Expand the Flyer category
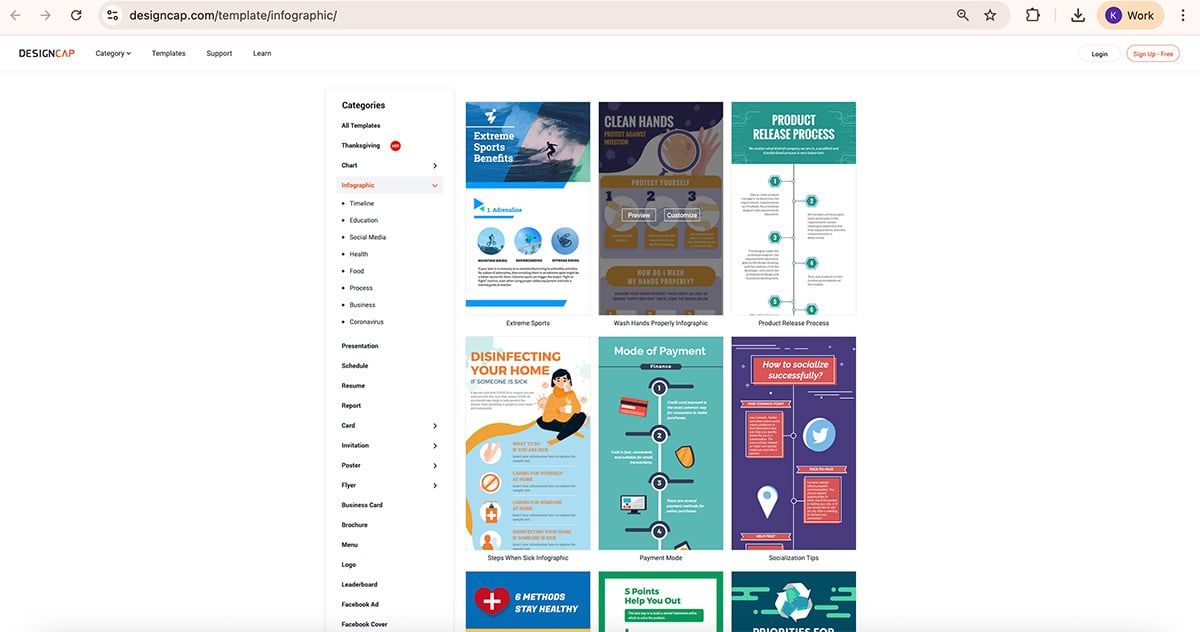Screen dimensions: 1200x632 [x=436, y=485]
